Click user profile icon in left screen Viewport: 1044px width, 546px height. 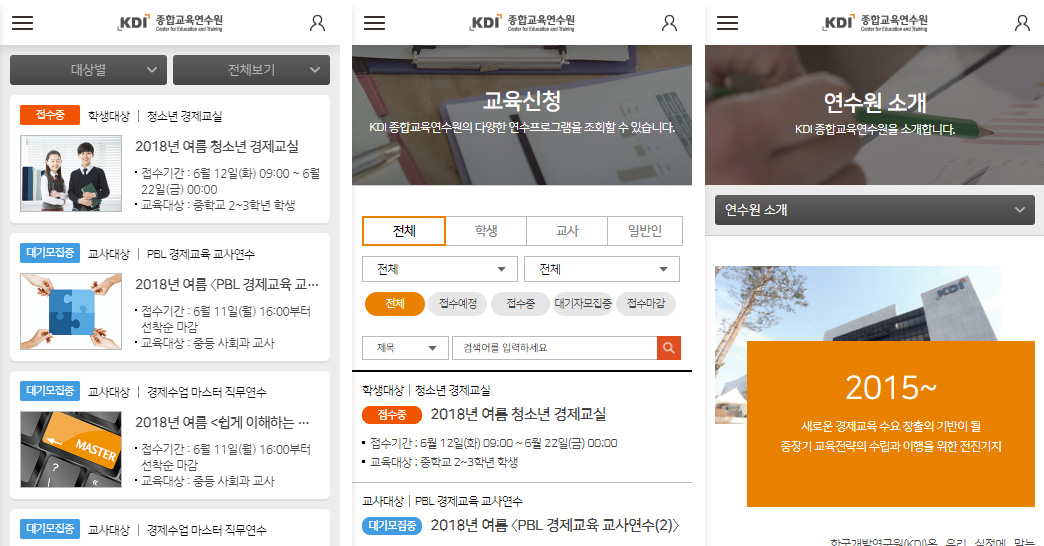(x=318, y=23)
